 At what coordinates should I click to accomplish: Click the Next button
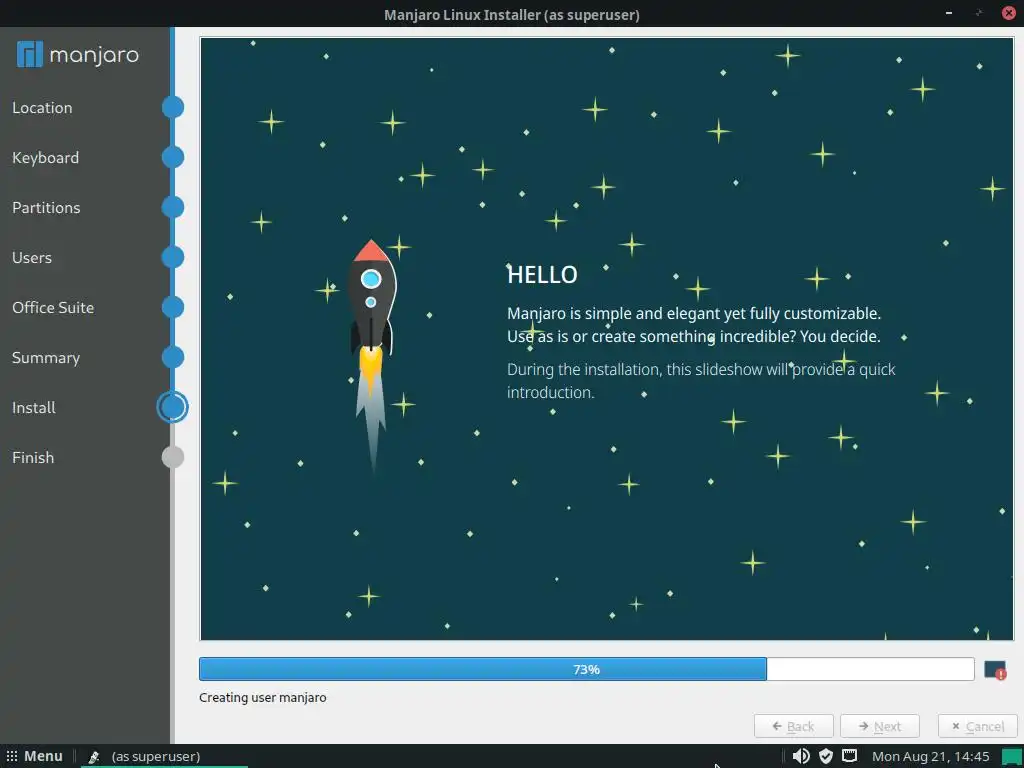[880, 726]
